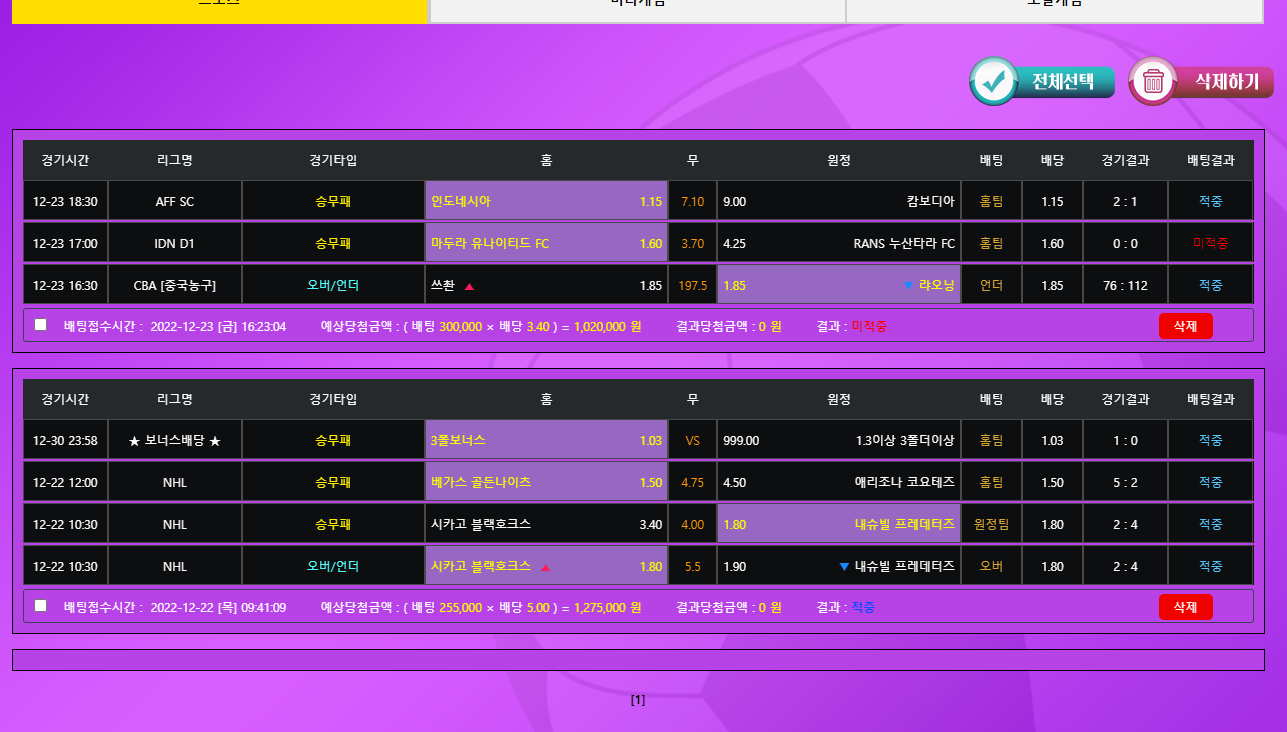
Task: Click red up arrow beside highlighted 시카고 블랙호크스
Action: [x=545, y=567]
